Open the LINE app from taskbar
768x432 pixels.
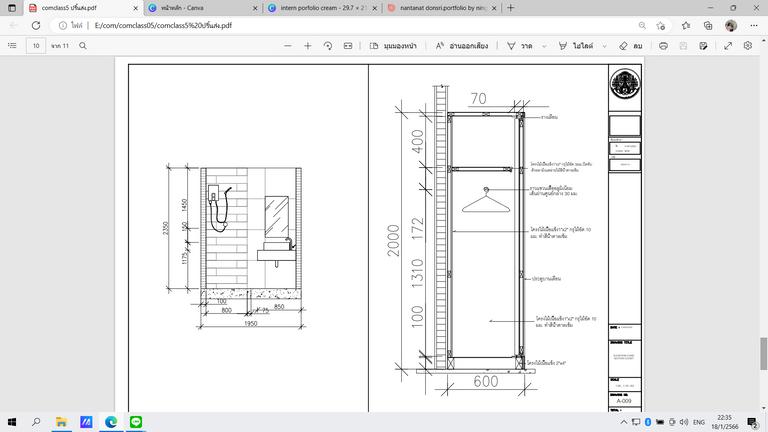pyautogui.click(x=136, y=422)
